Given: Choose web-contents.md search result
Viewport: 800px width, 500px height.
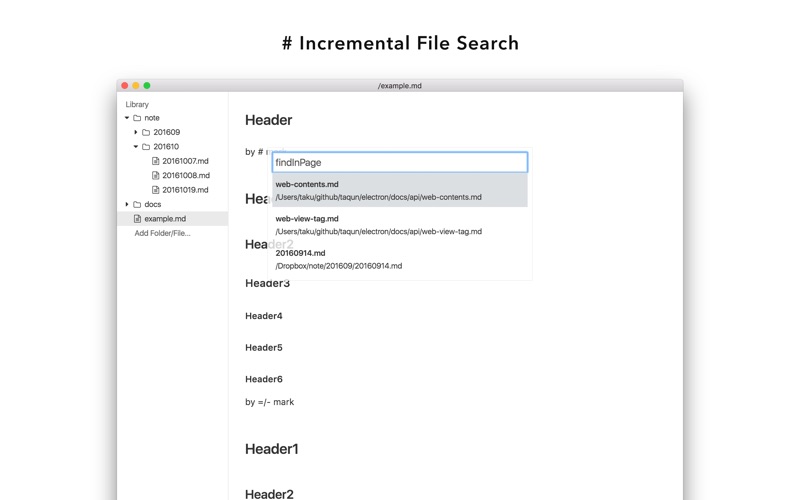Looking at the screenshot, I should (400, 190).
